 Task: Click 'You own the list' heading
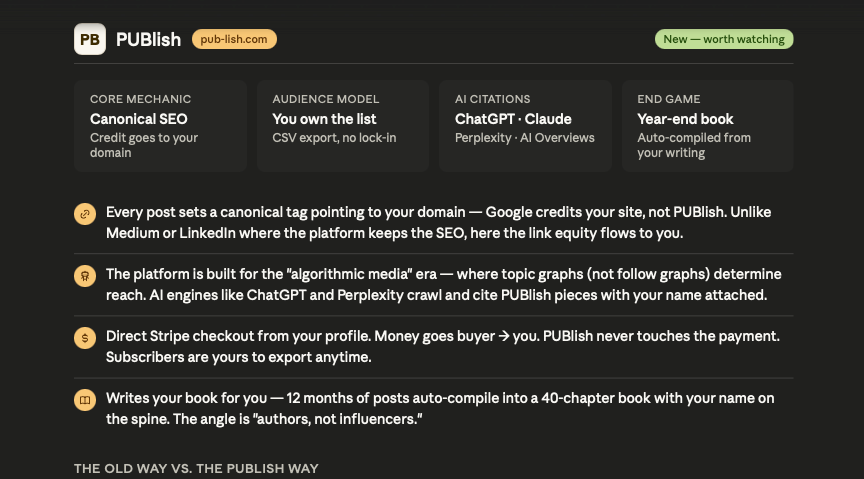coord(324,119)
